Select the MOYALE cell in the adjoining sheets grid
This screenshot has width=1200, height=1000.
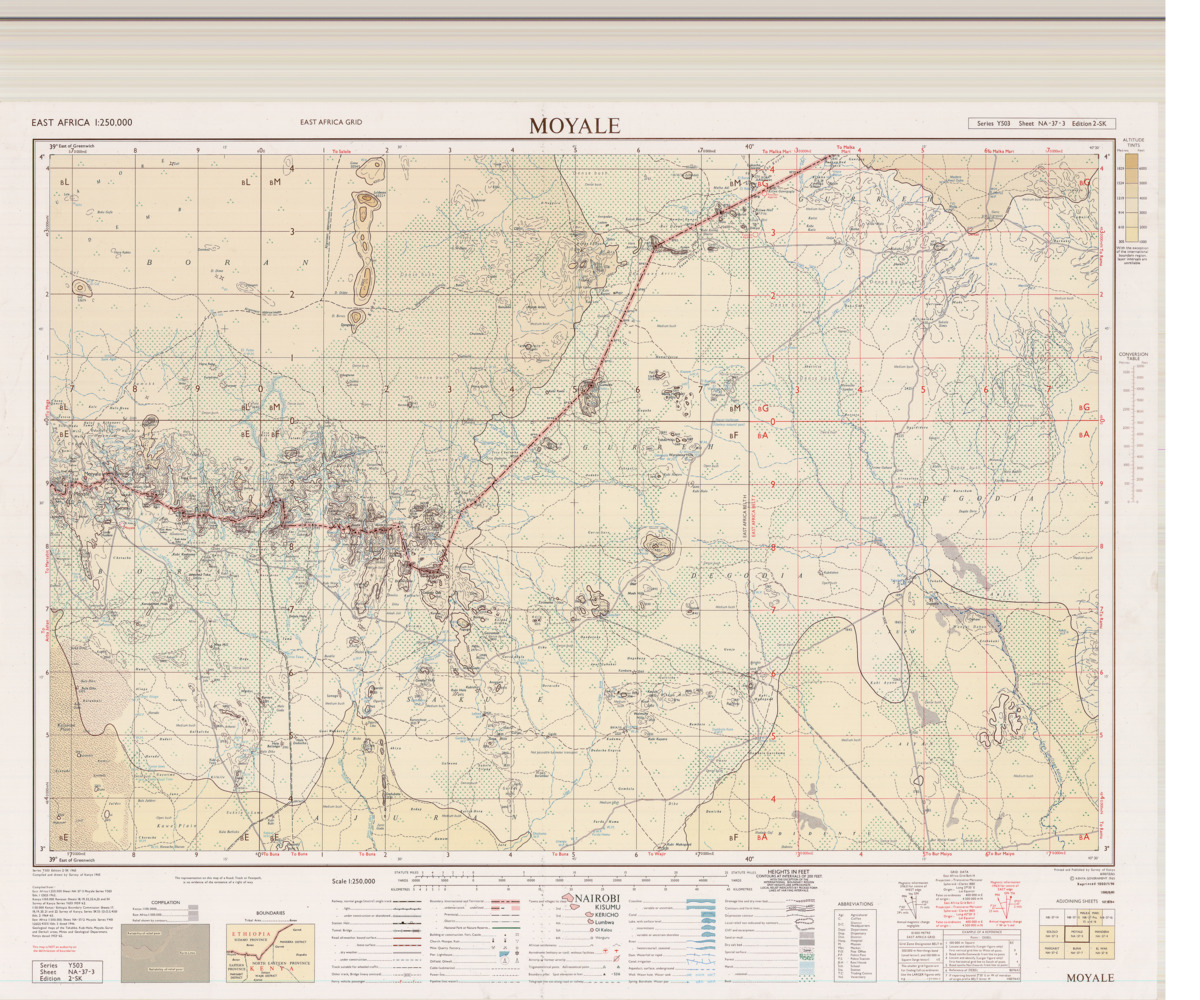1077,934
